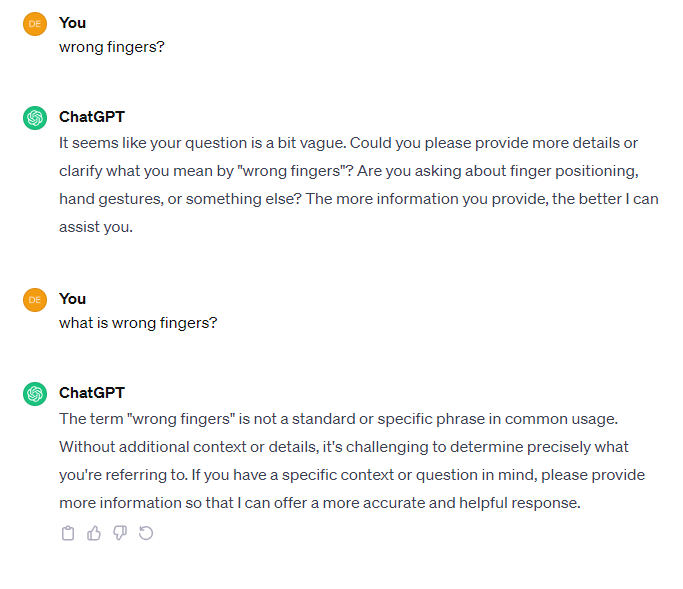Click the orange DE avatar beside "wrong fingers?"
This screenshot has height=589, width=683.
tap(35, 24)
